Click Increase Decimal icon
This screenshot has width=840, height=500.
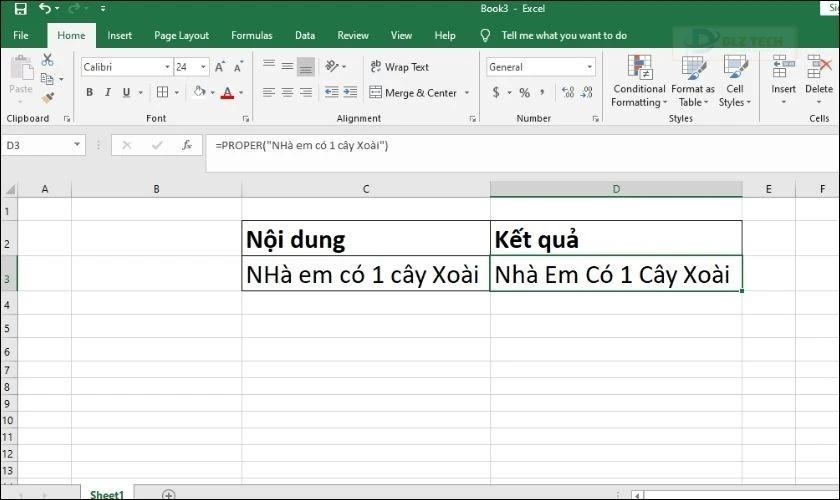pyautogui.click(x=568, y=92)
